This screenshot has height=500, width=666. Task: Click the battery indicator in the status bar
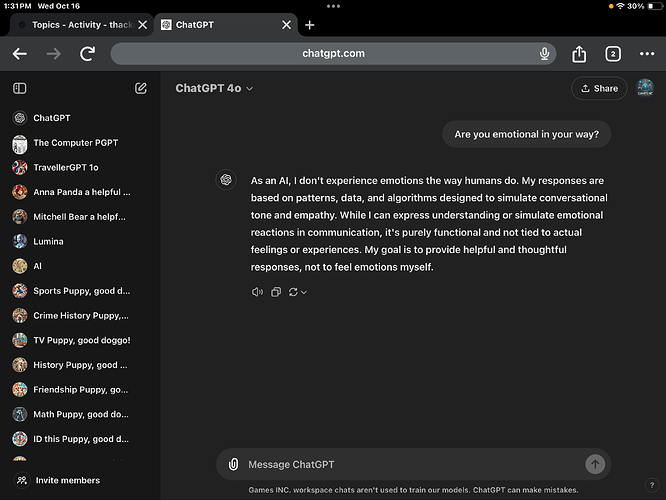point(655,6)
